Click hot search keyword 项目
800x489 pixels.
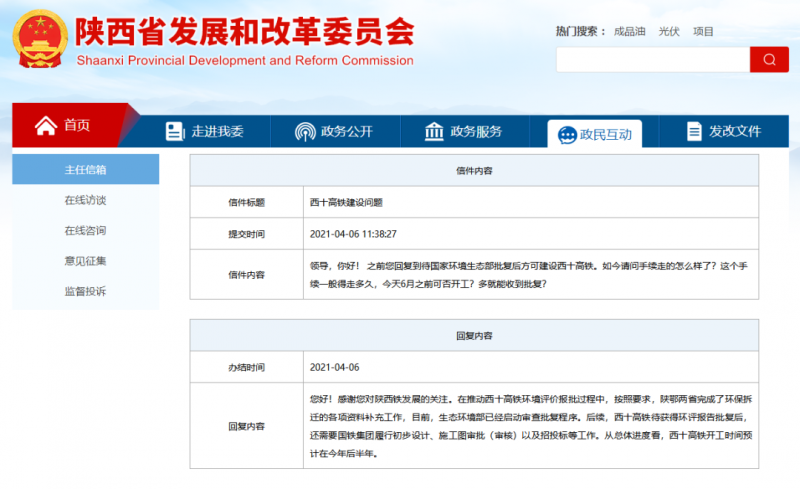tap(703, 31)
